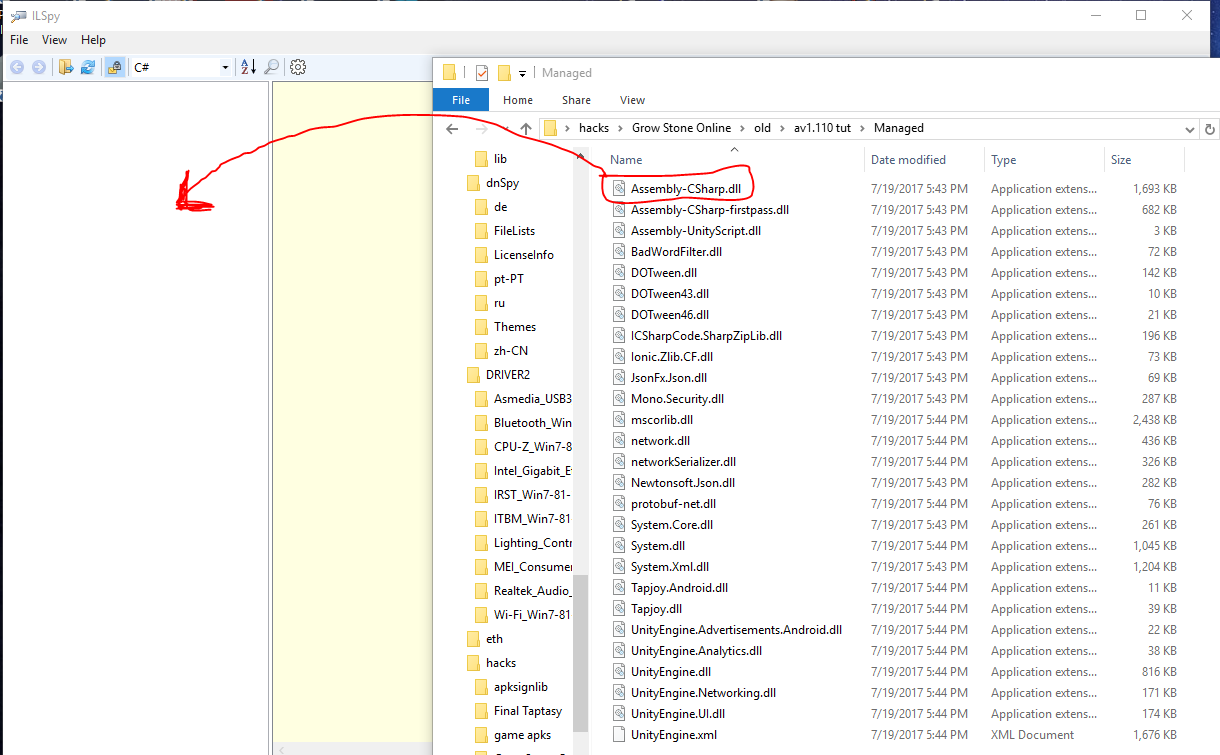Sort assemblies alphabetically in ILSpy

click(248, 67)
